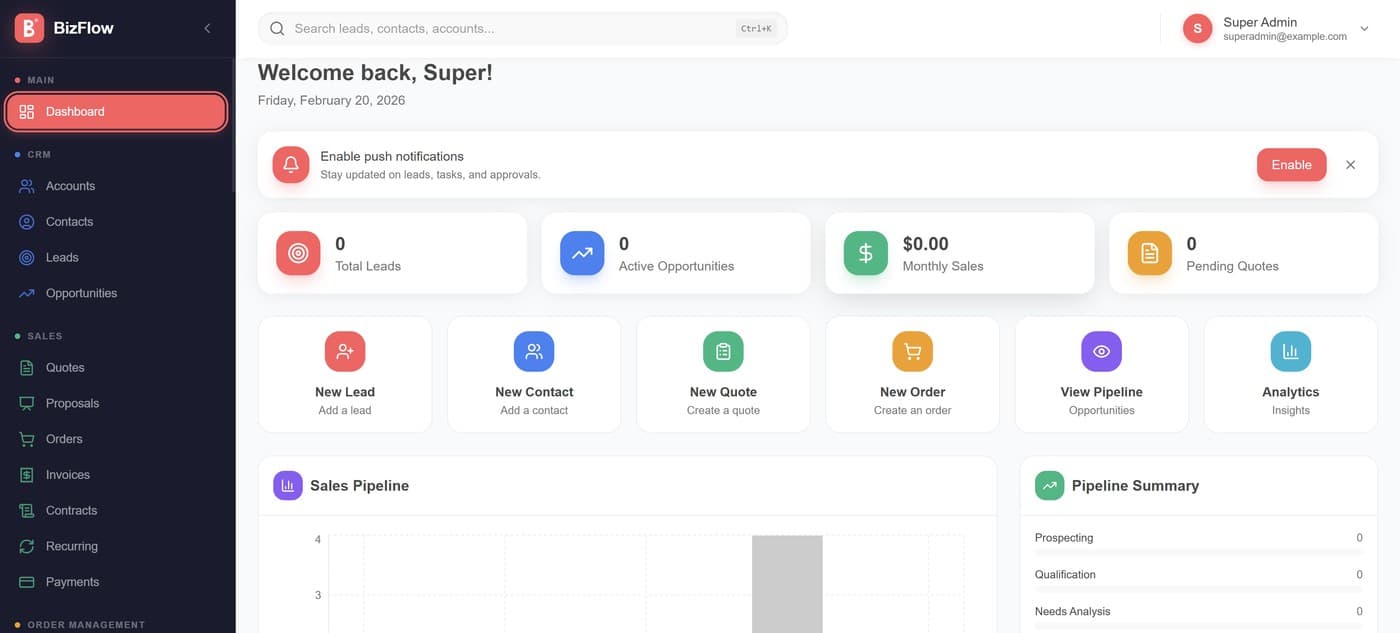The image size is (1400, 633).
Task: Click the Payments icon in sidebar
Action: [26, 581]
